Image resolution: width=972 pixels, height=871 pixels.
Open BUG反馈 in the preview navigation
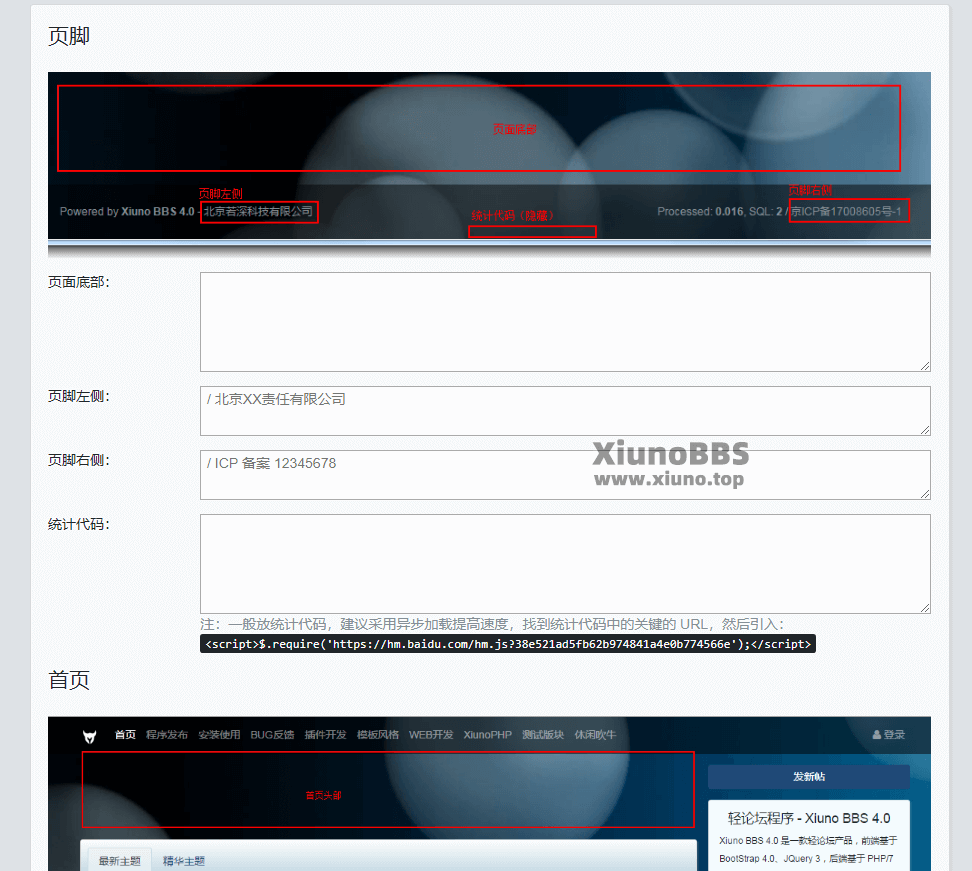272,735
